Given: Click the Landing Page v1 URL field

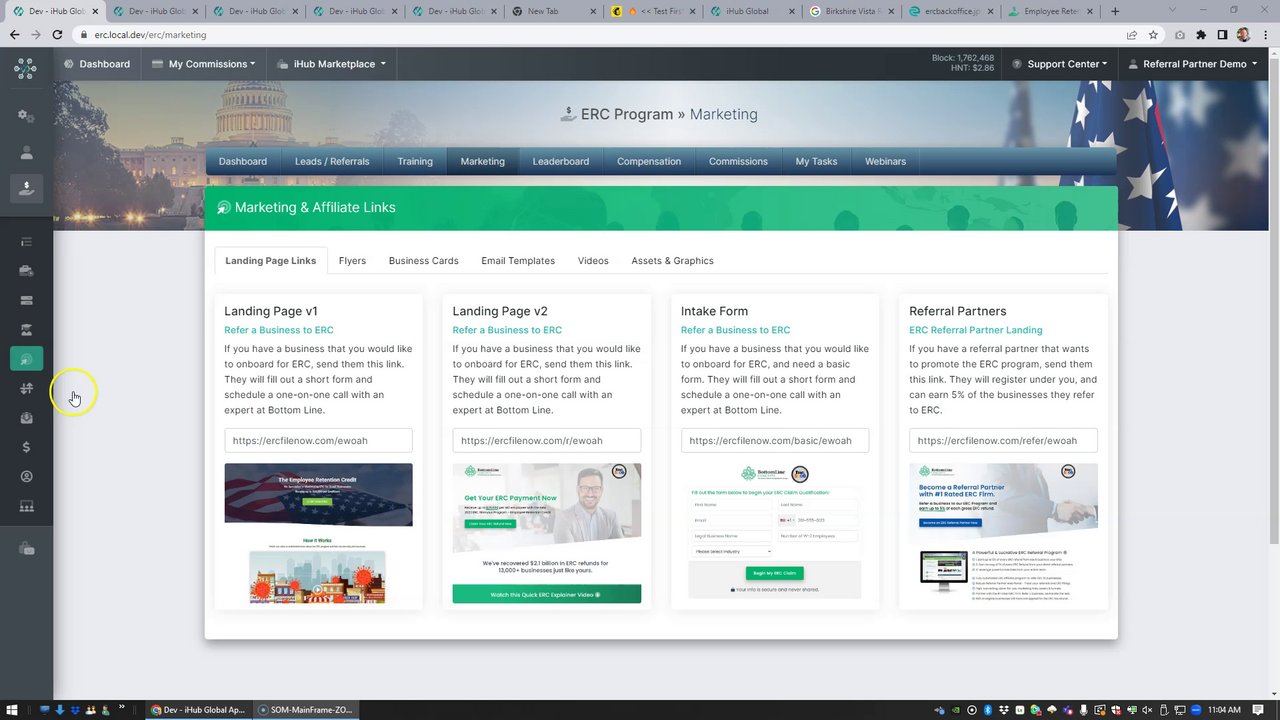Looking at the screenshot, I should (x=318, y=440).
